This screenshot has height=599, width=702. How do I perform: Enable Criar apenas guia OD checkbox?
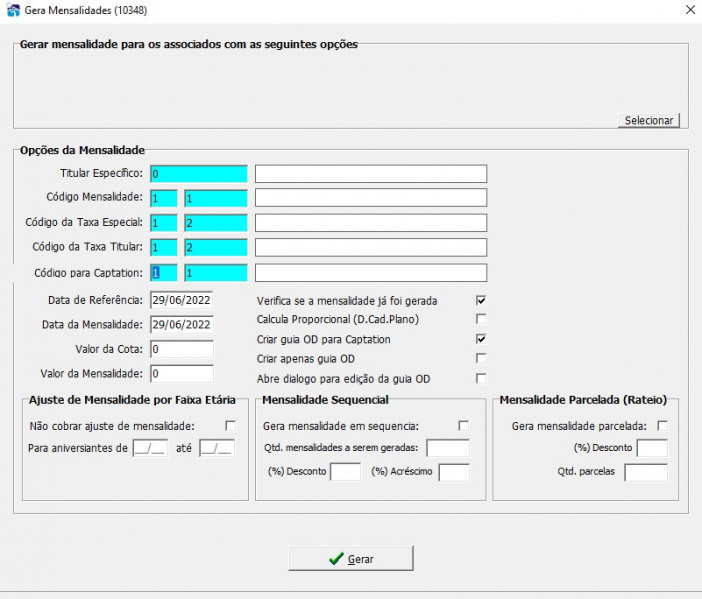click(x=481, y=359)
